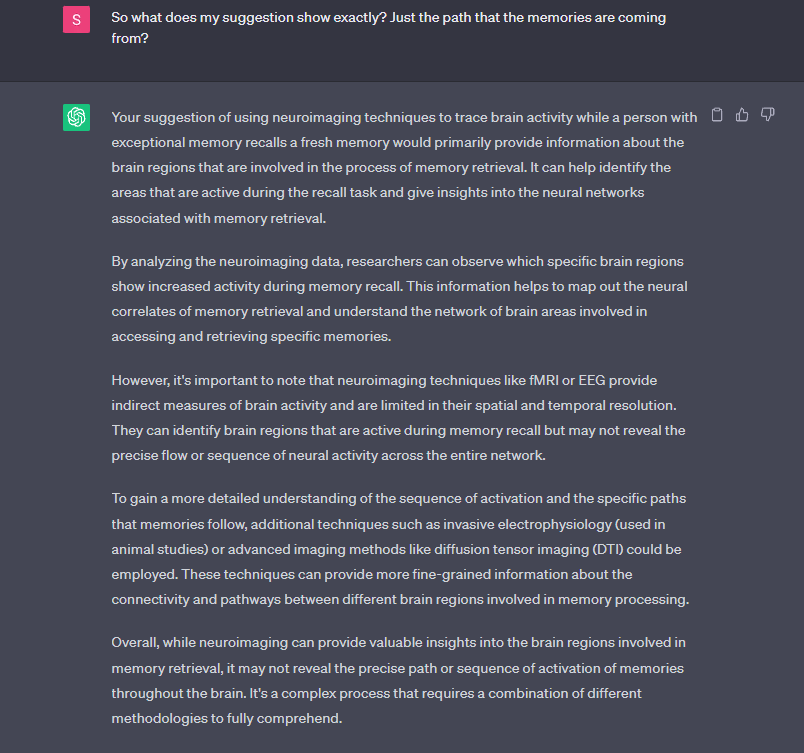Click the paragraph beginning "By analyzing the neuroimaging"

[x=398, y=299]
